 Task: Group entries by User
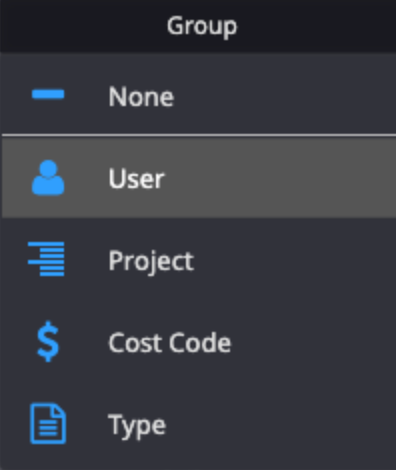click(199, 177)
